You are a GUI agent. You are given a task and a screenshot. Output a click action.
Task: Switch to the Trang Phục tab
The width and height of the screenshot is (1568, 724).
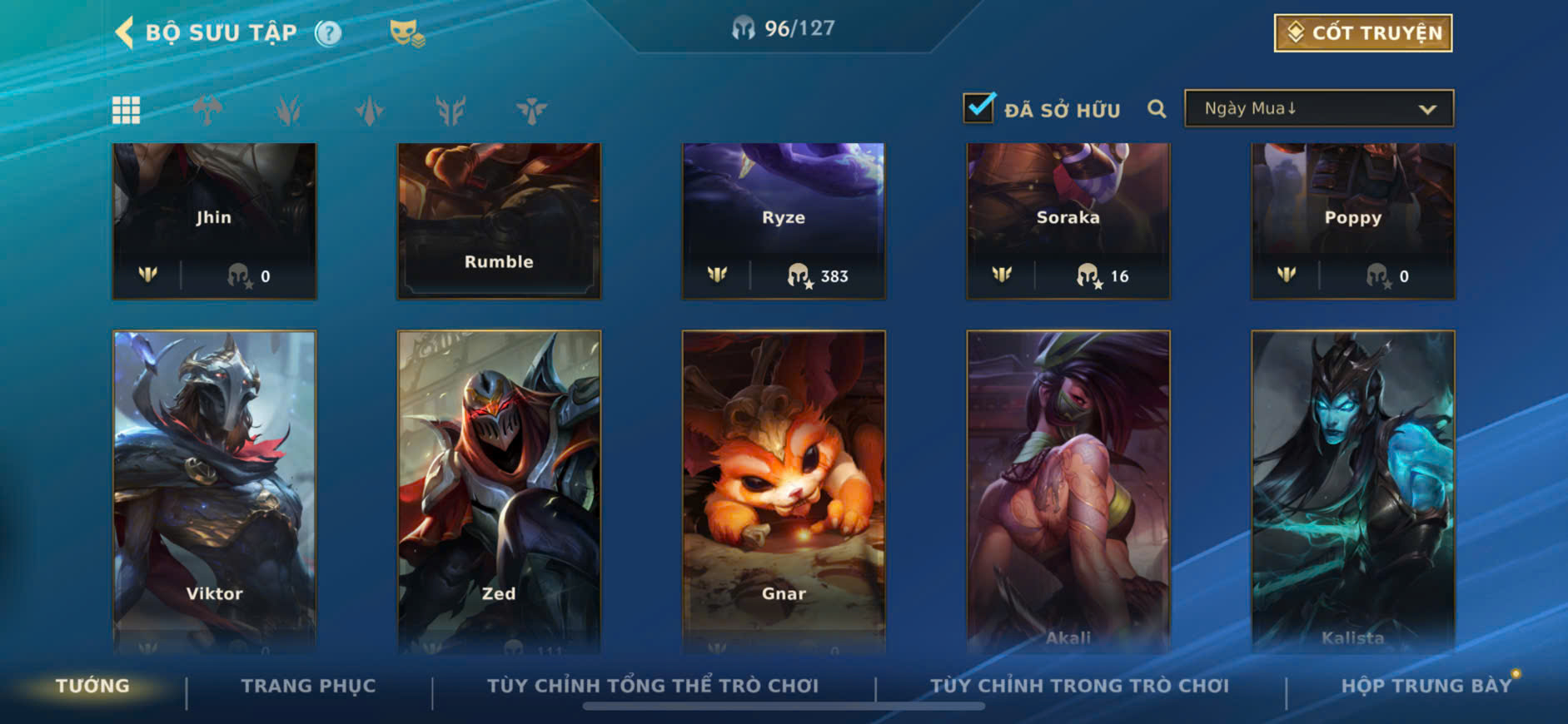point(308,686)
